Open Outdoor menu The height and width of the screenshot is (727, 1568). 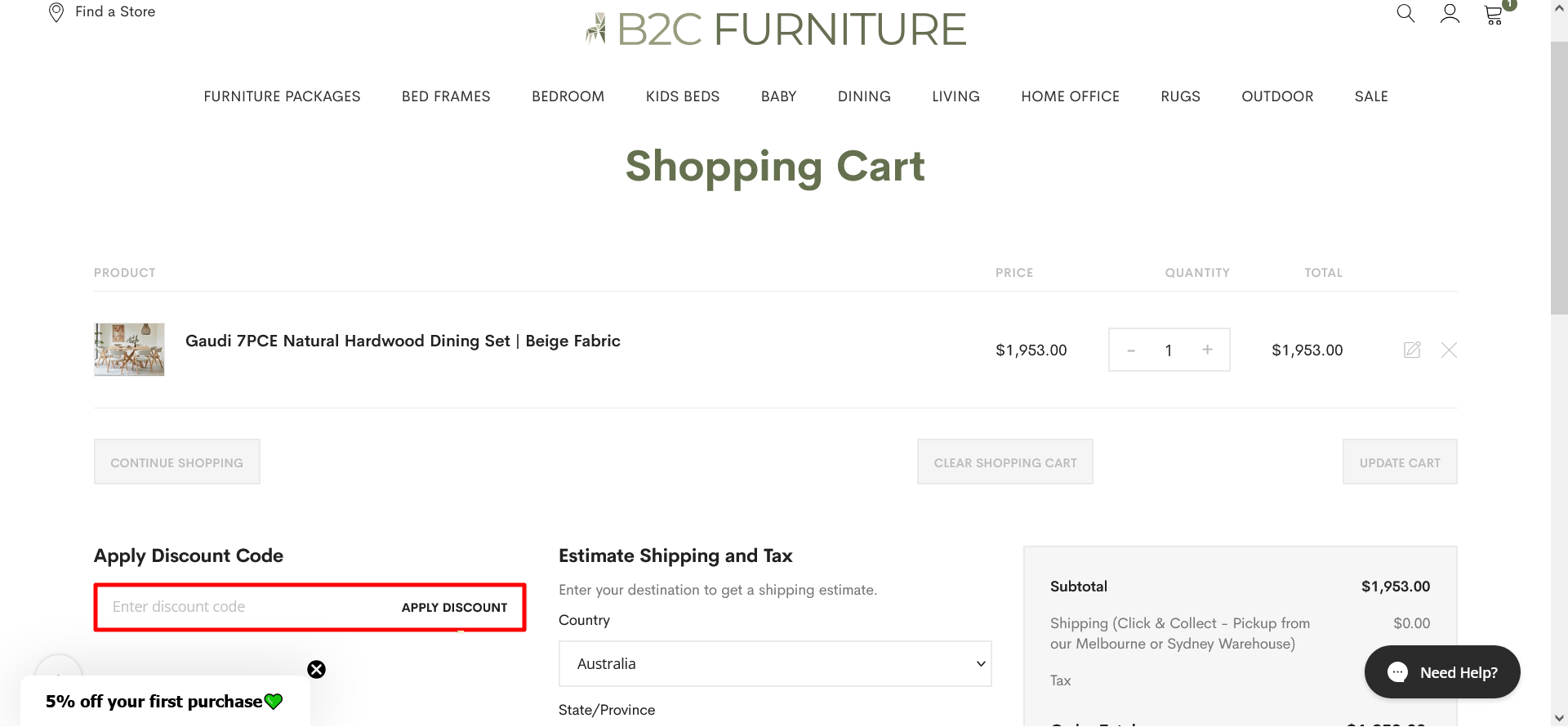pyautogui.click(x=1278, y=96)
